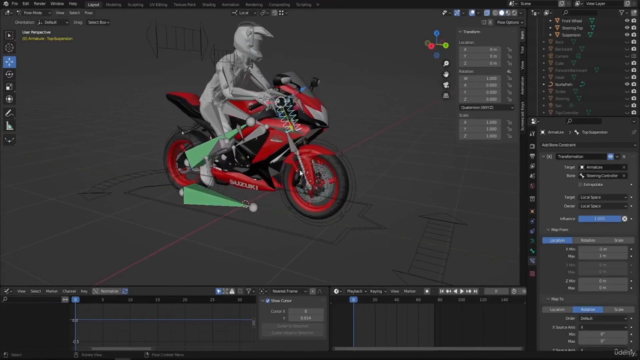
Task: Activate the Move tool
Action: (9, 62)
